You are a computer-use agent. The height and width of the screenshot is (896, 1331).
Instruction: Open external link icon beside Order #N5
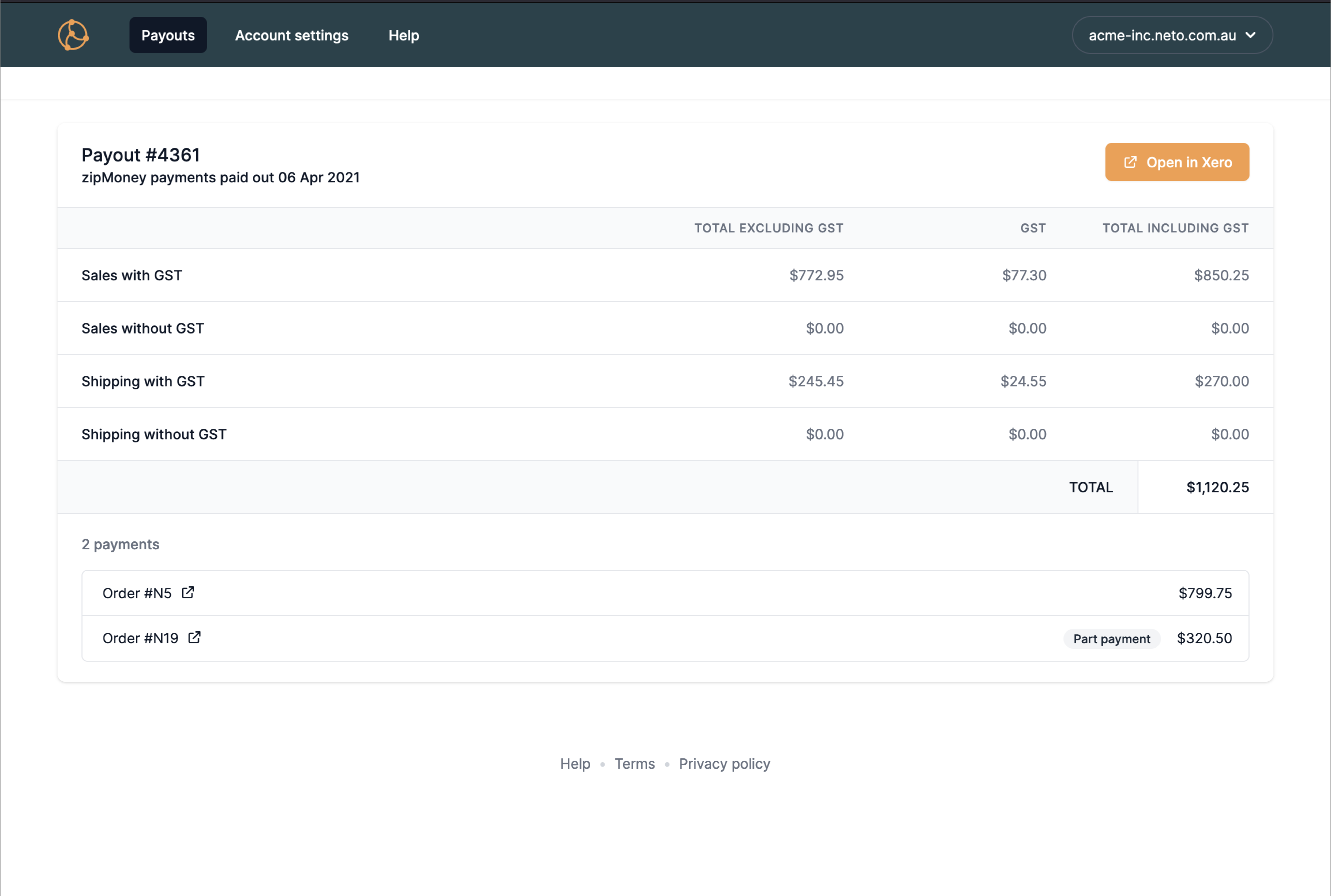click(x=188, y=592)
